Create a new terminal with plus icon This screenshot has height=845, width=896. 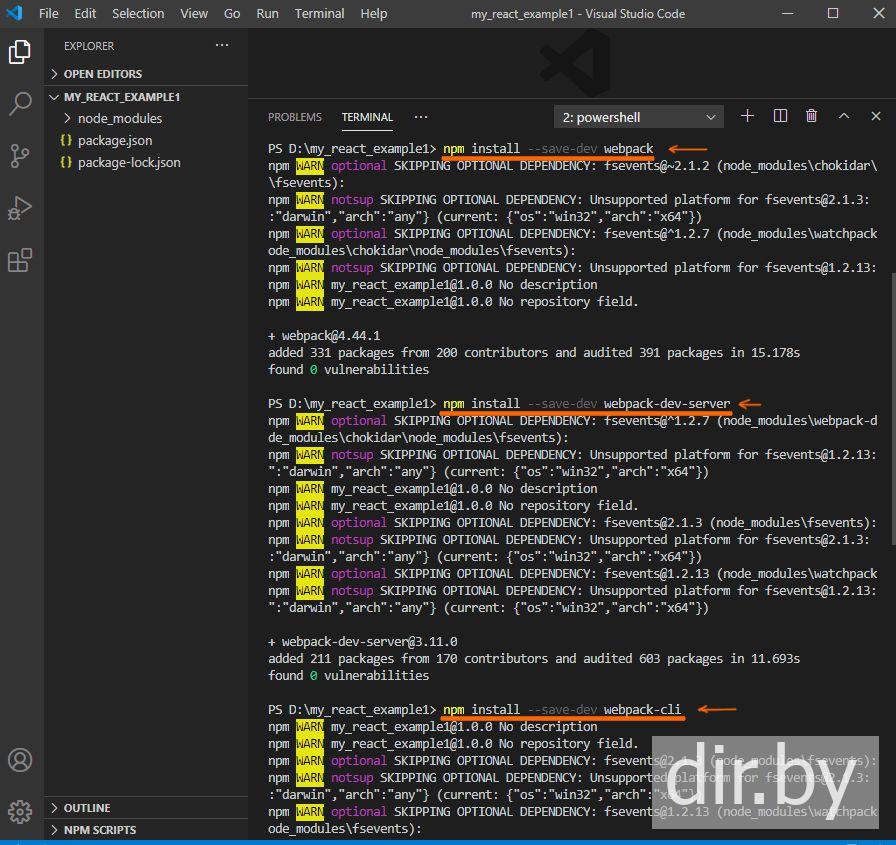[747, 116]
